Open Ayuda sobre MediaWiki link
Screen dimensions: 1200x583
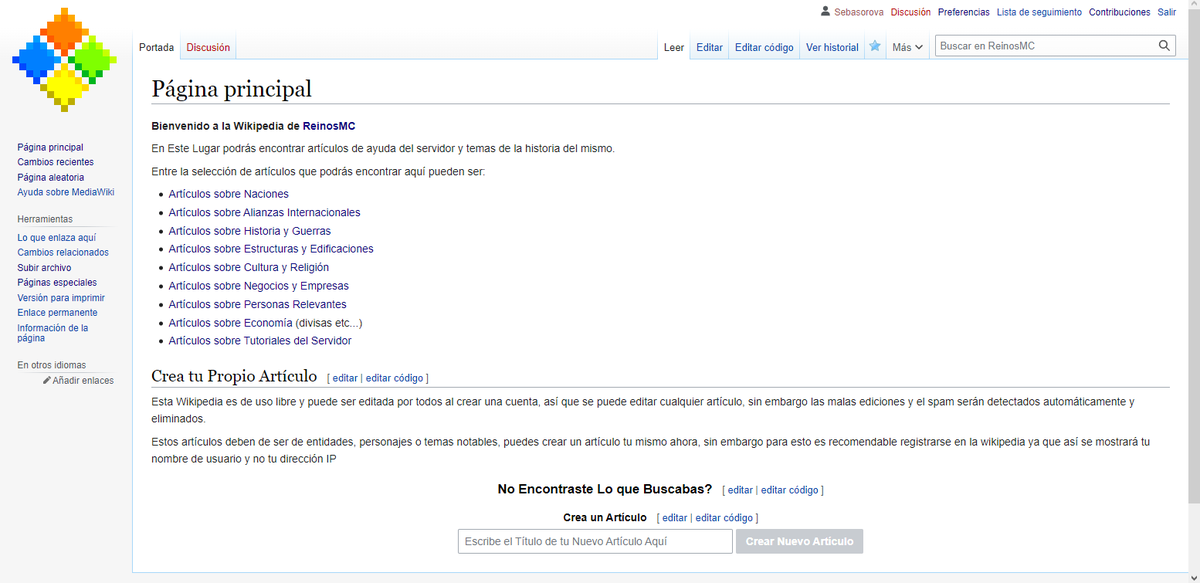[x=66, y=192]
